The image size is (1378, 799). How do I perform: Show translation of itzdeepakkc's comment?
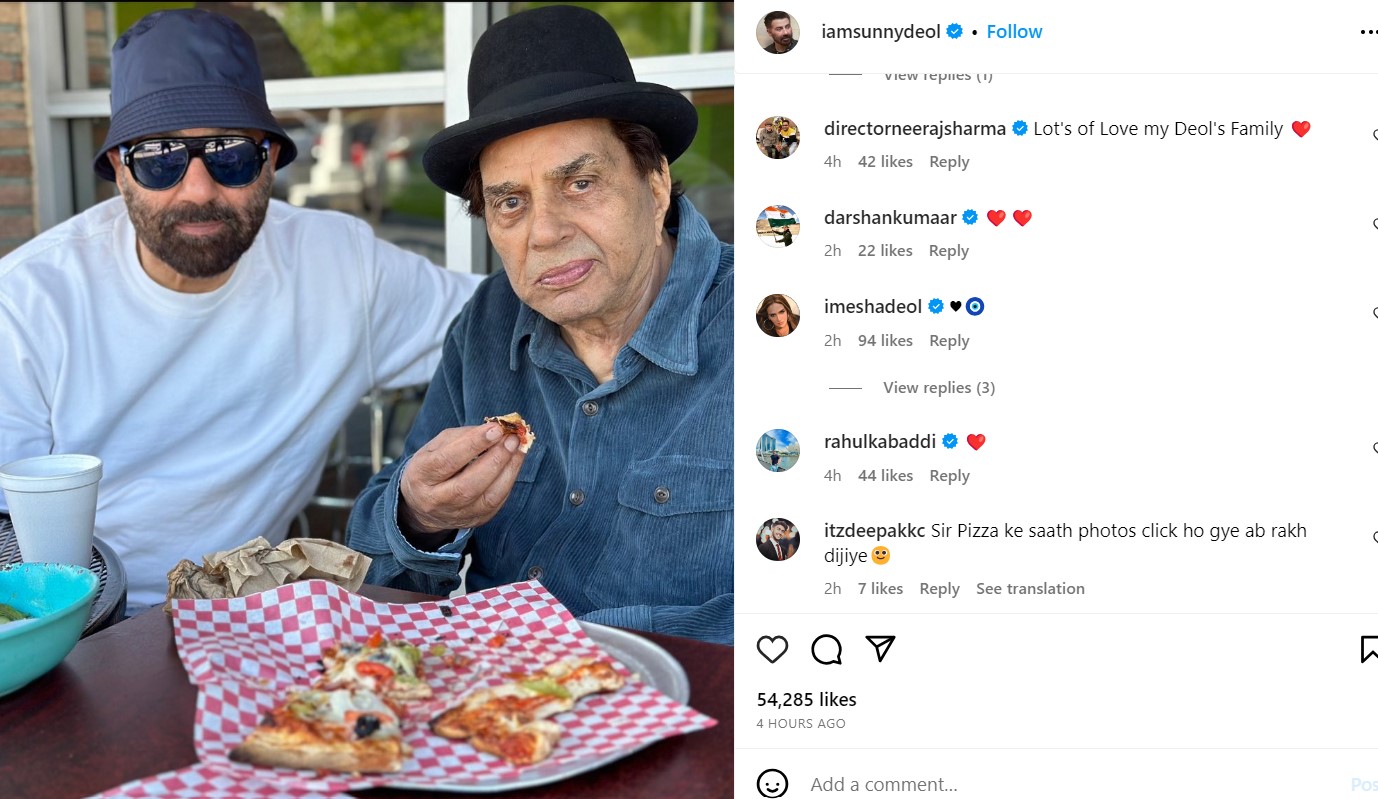(1030, 589)
